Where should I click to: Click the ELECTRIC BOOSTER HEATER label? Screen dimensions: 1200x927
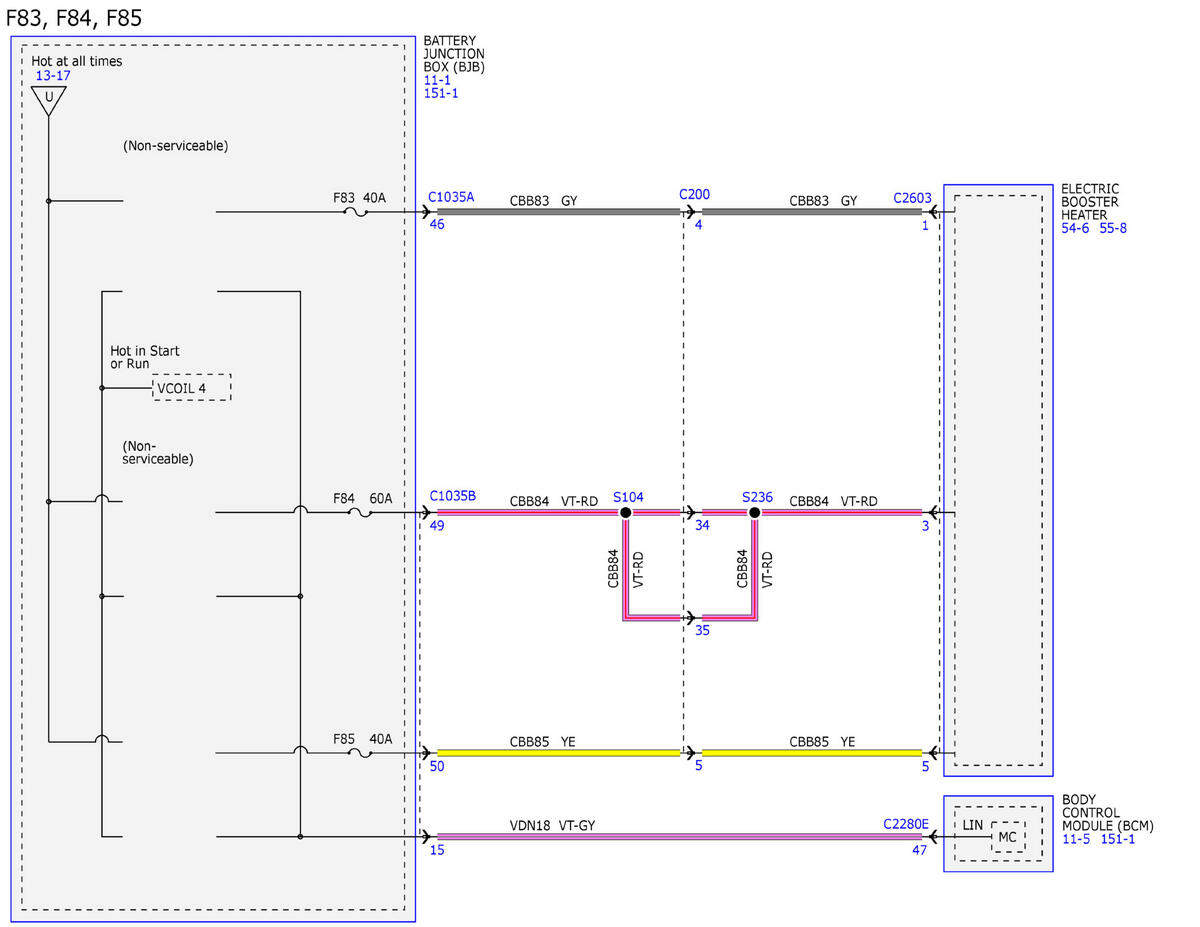[1091, 202]
